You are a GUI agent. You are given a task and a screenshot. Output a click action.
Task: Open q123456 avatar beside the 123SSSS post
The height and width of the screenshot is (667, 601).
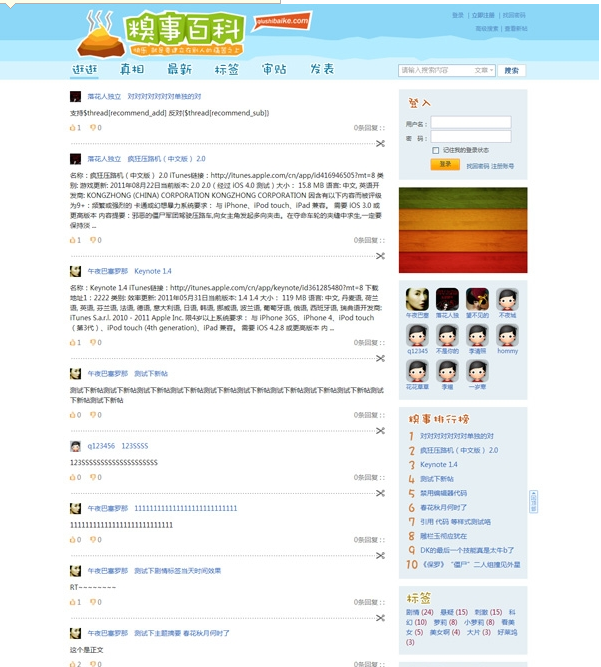pos(75,446)
